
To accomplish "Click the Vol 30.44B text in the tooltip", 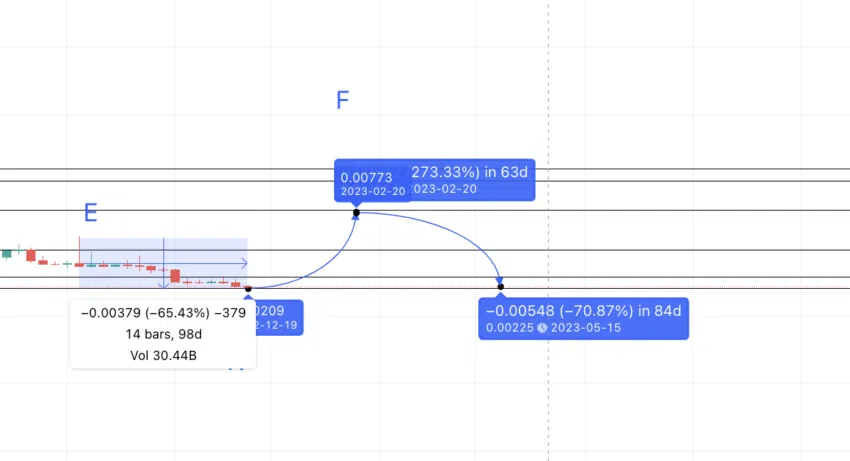I will (x=163, y=356).
